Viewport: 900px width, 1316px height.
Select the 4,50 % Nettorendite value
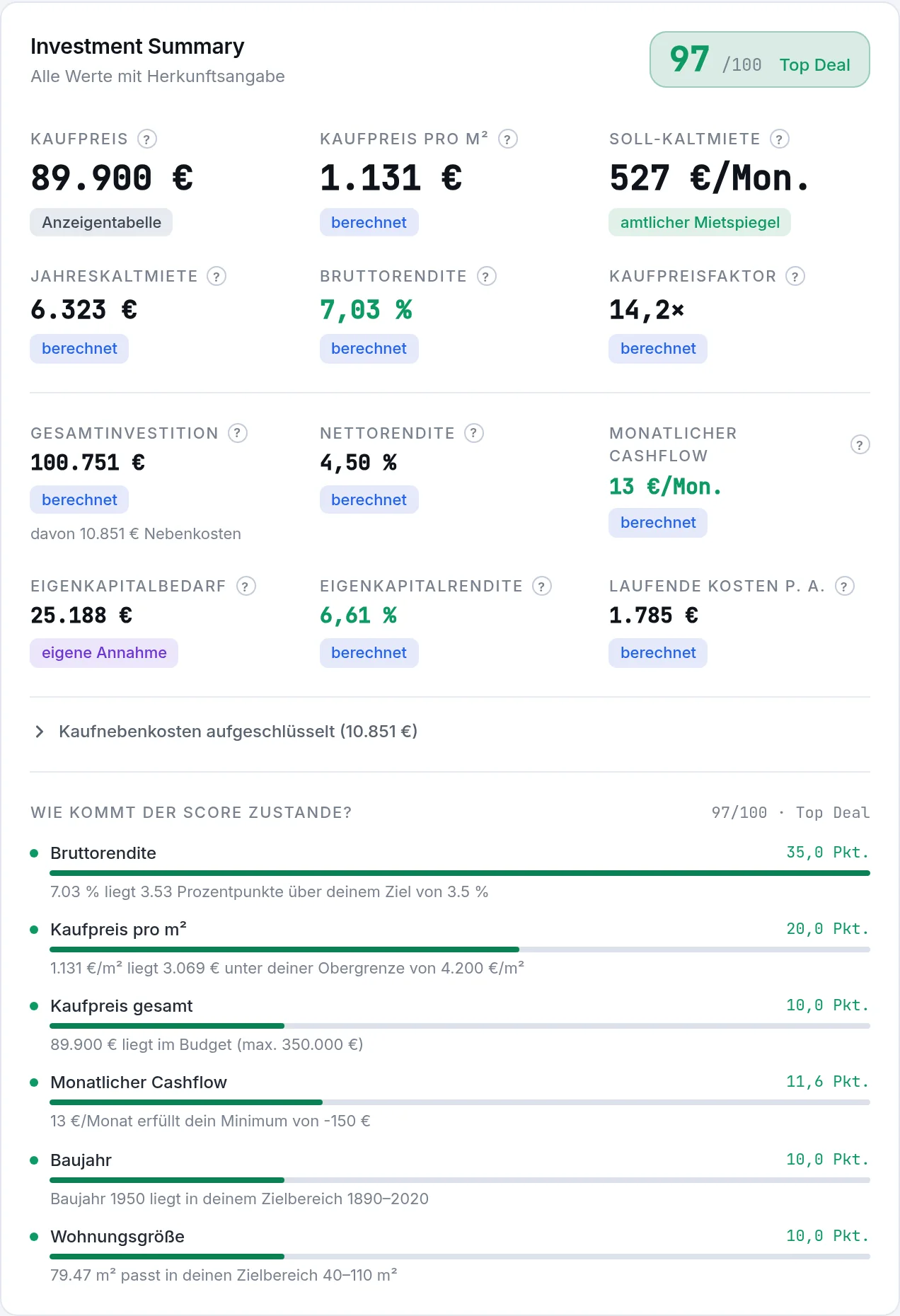[359, 463]
